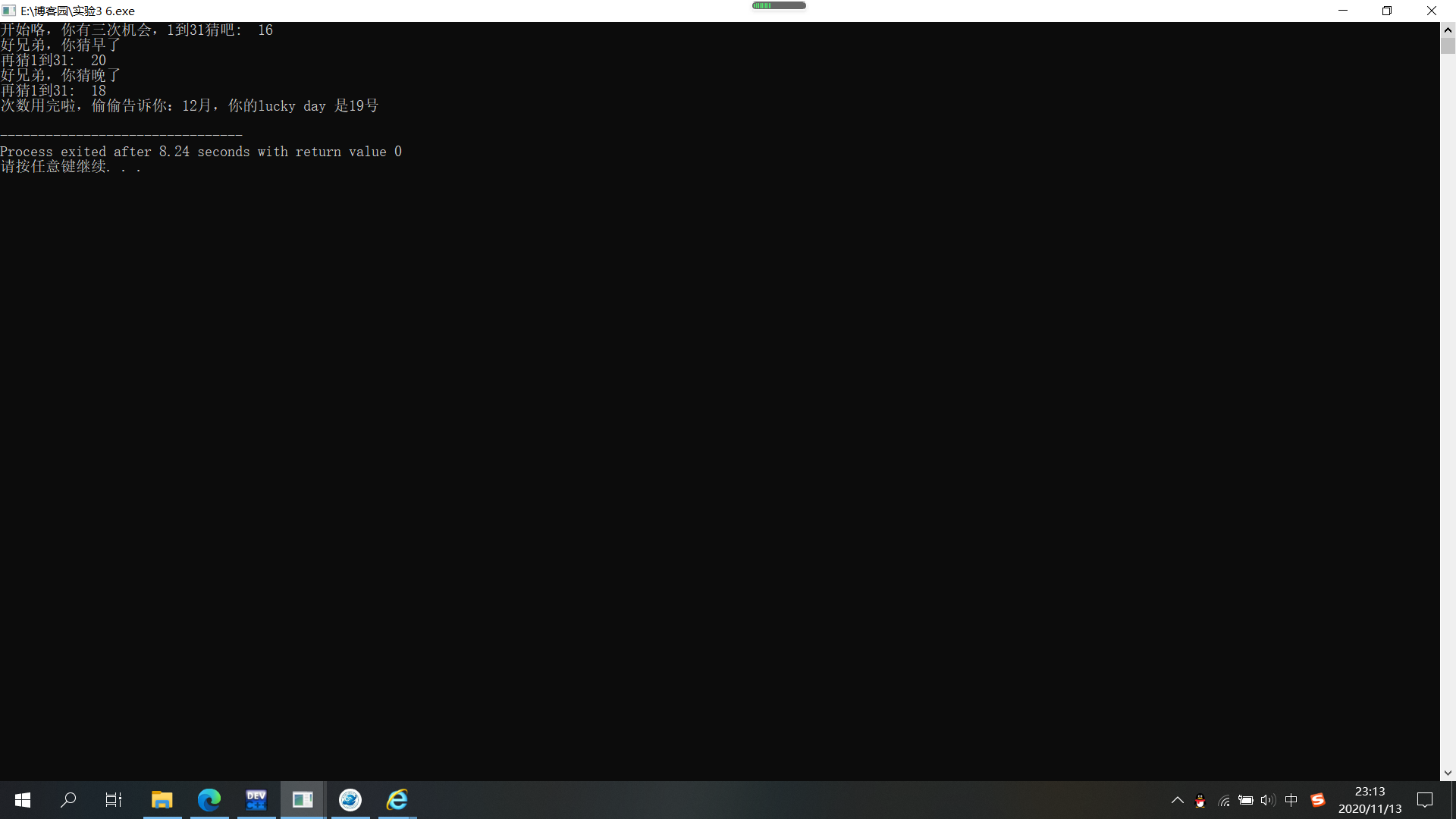1456x819 pixels.
Task: Open the blue browser icon beside IE
Action: click(350, 800)
